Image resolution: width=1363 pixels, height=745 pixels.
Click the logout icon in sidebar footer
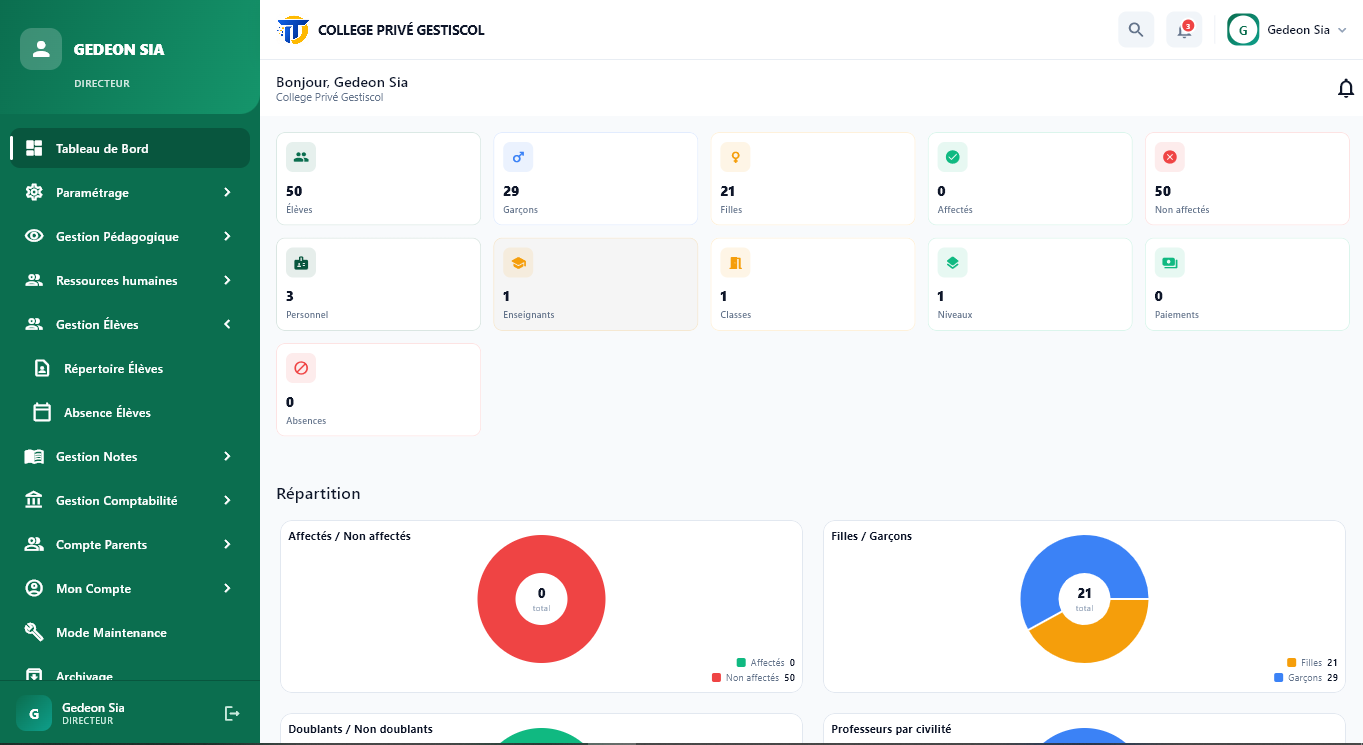pyautogui.click(x=232, y=713)
